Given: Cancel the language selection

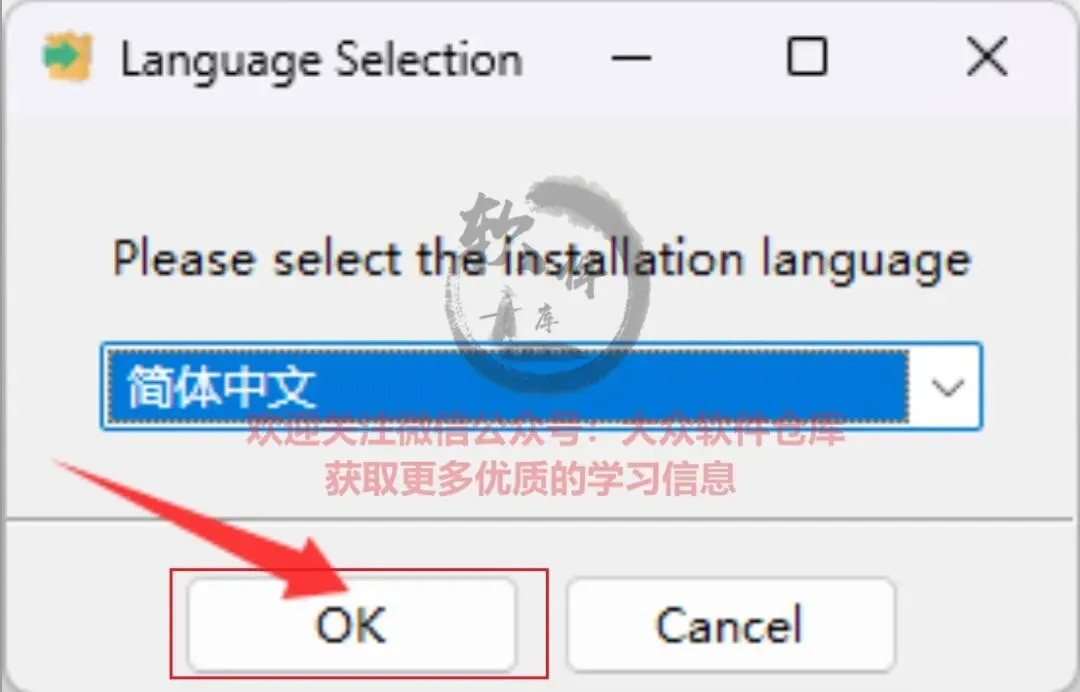Looking at the screenshot, I should click(731, 624).
